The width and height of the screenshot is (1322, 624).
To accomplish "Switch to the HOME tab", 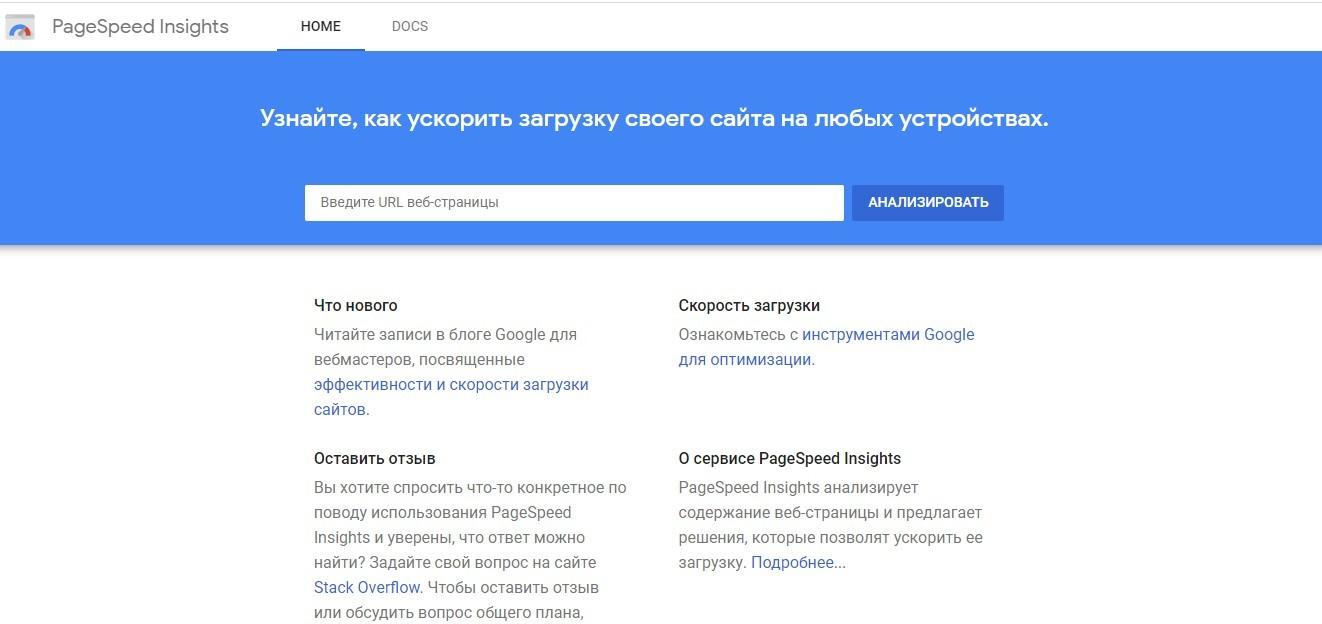I will pyautogui.click(x=321, y=27).
